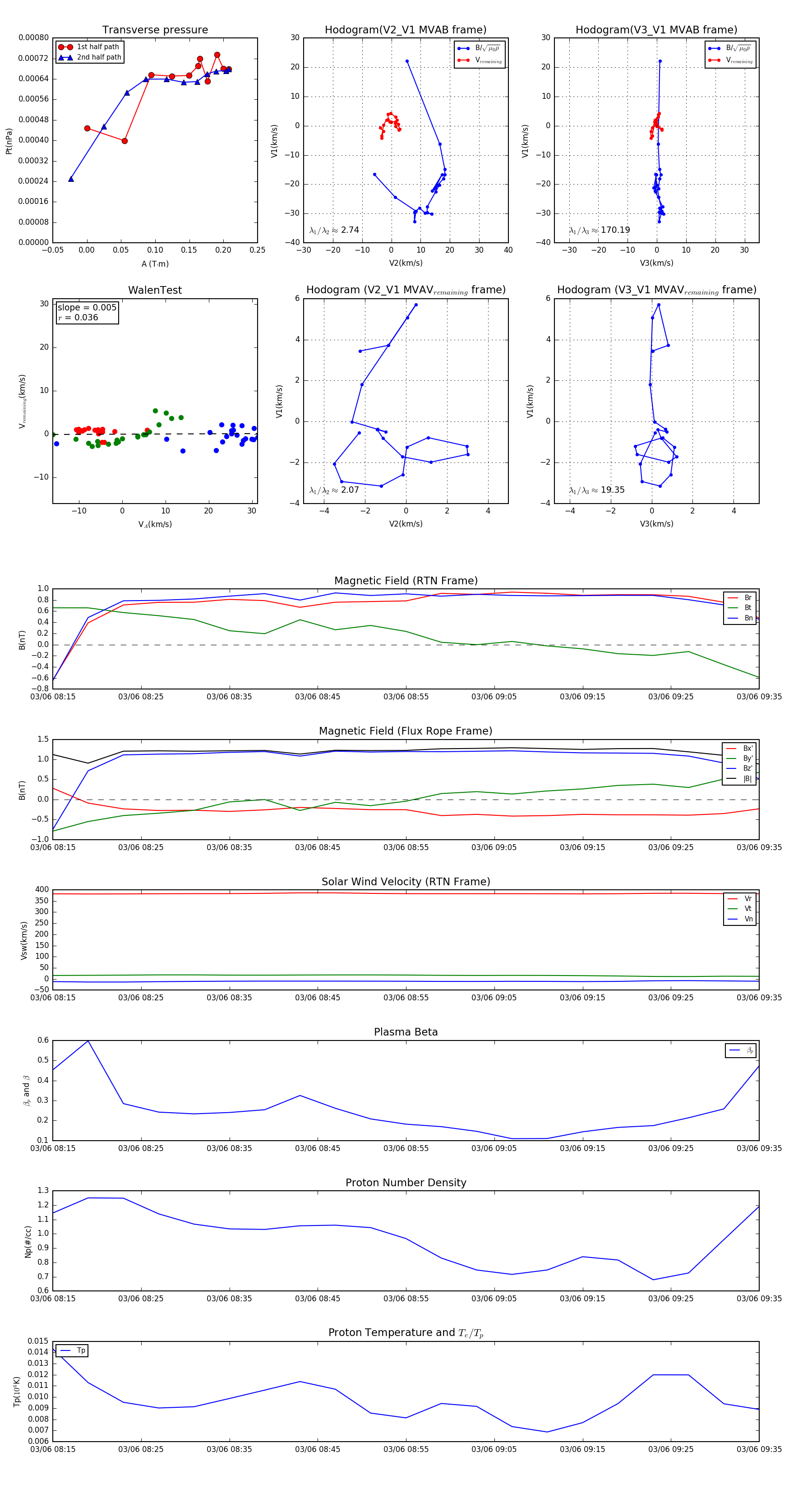The width and height of the screenshot is (812, 1489).
Task: Click the 'Np(#/cc)' axis label
Action: pyautogui.click(x=28, y=1242)
